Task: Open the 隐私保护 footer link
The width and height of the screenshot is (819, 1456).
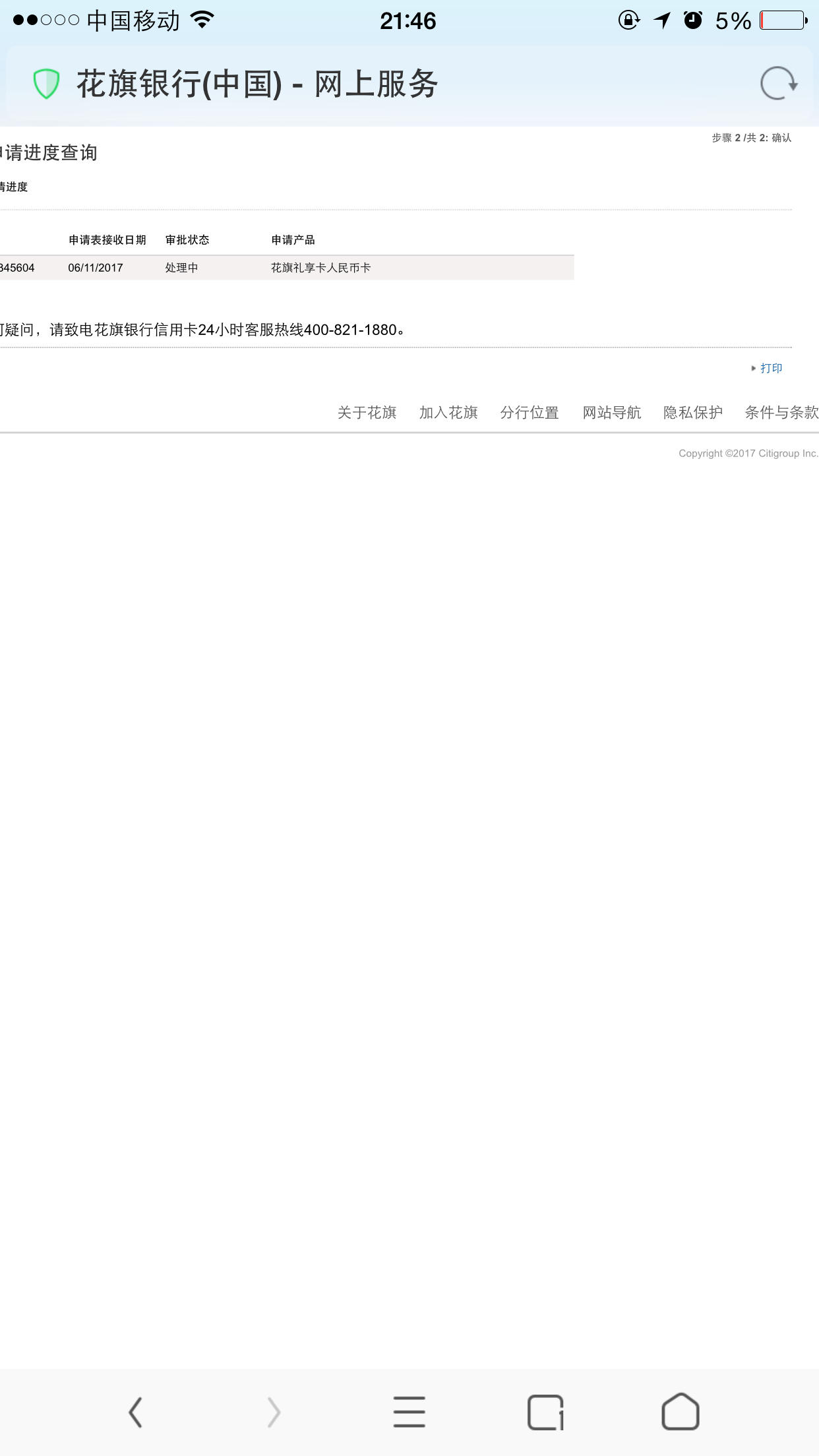Action: point(693,413)
